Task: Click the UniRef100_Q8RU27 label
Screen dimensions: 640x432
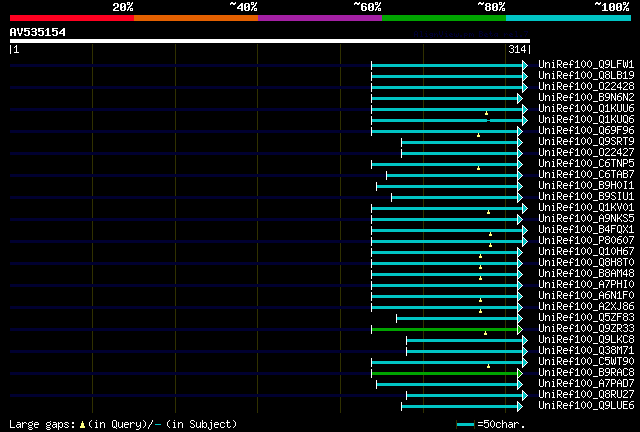Action: 586,395
